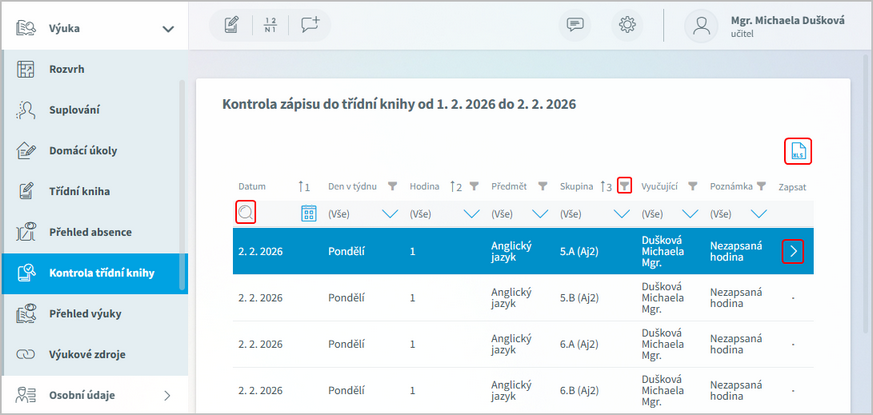873x415 pixels.
Task: Click the search magnifier under Datum
Action: [246, 212]
